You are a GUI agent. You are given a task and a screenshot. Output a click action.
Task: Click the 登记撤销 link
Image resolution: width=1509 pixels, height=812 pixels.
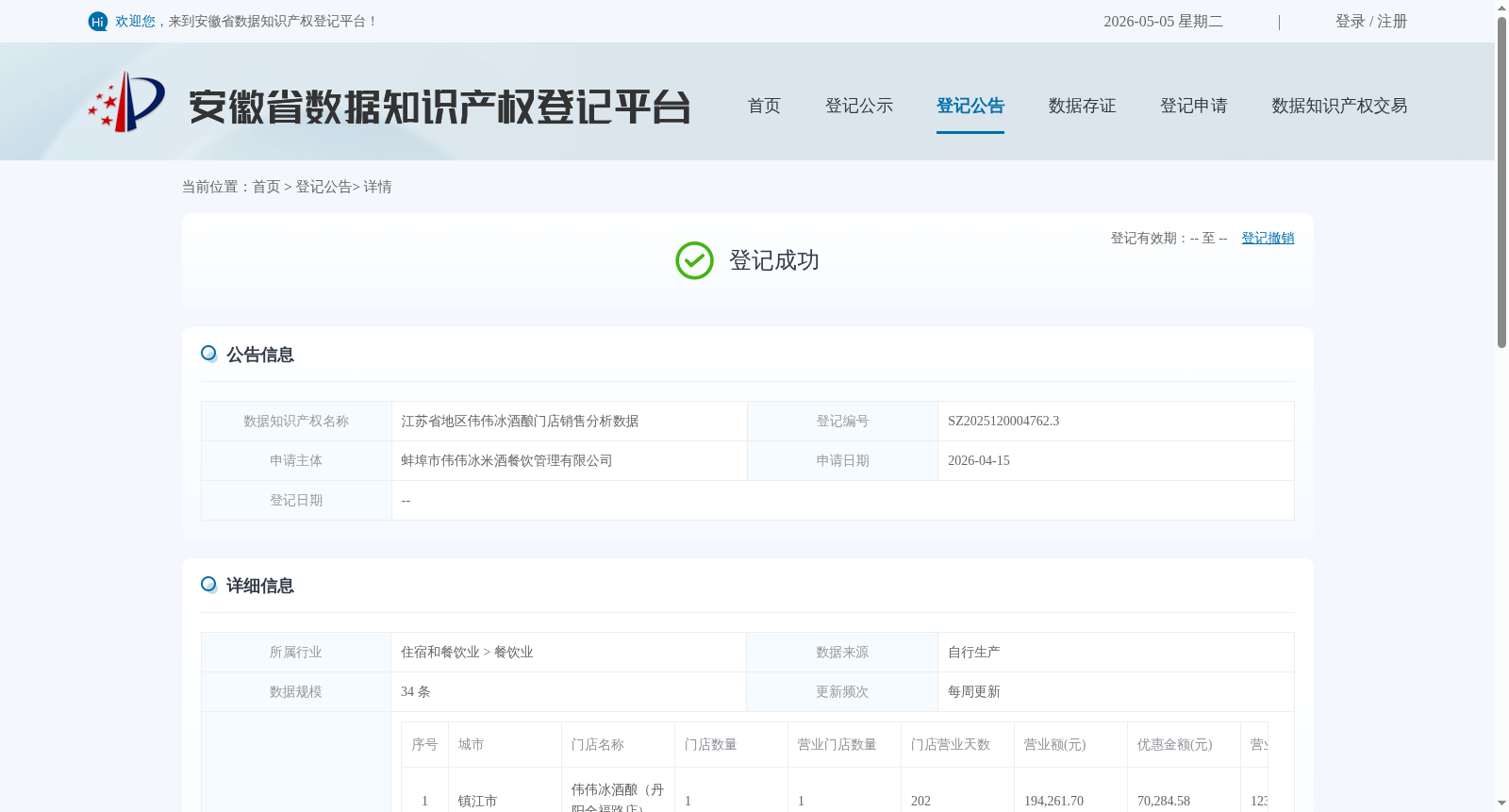[1268, 238]
